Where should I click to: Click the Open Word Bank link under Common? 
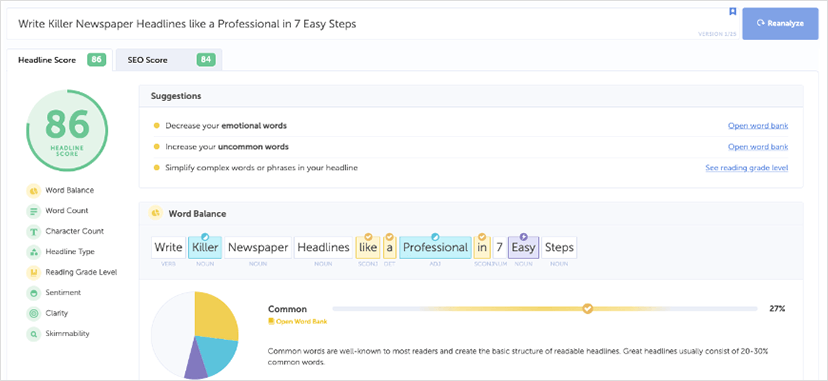(298, 321)
